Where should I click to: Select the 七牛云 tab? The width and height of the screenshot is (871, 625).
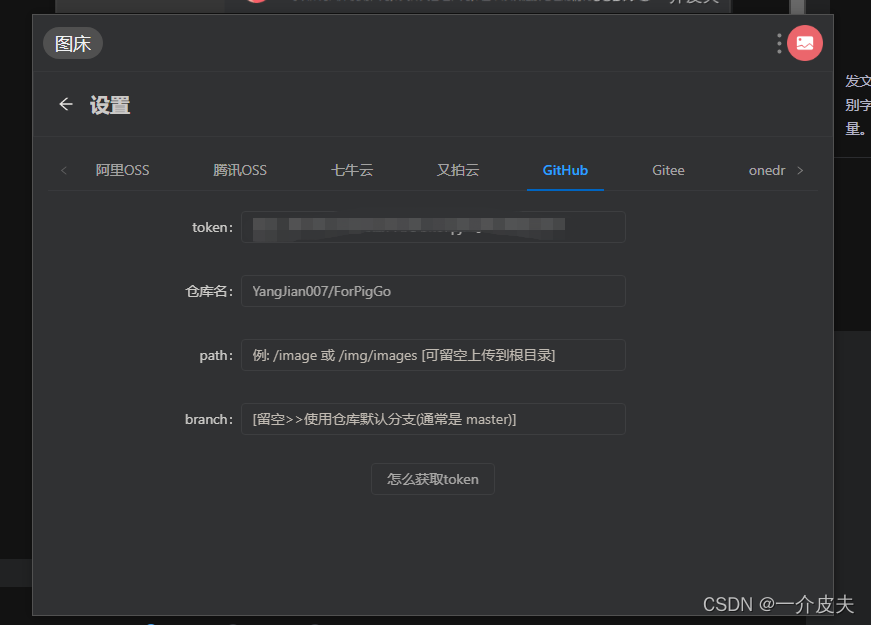pos(351,170)
